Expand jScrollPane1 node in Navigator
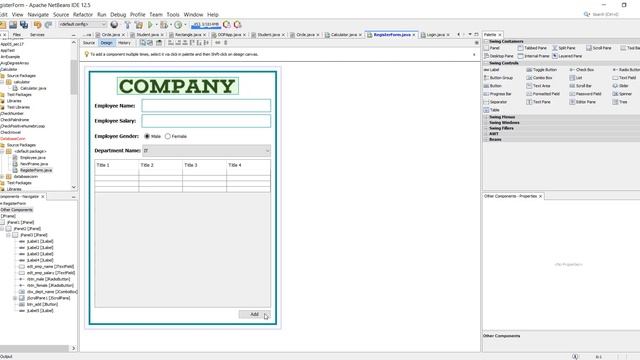Viewport: 640px width, 360px height. point(15,298)
